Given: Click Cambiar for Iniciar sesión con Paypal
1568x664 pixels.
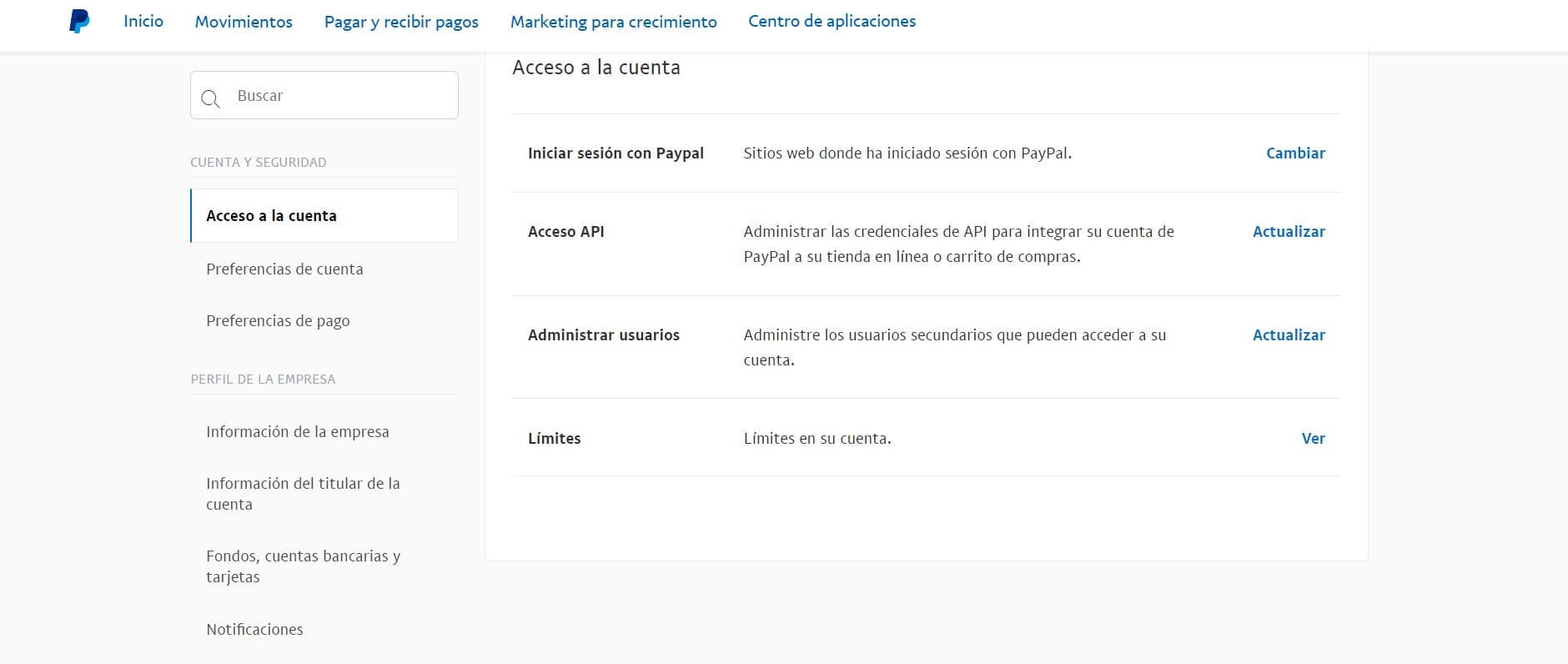Looking at the screenshot, I should click(x=1295, y=153).
